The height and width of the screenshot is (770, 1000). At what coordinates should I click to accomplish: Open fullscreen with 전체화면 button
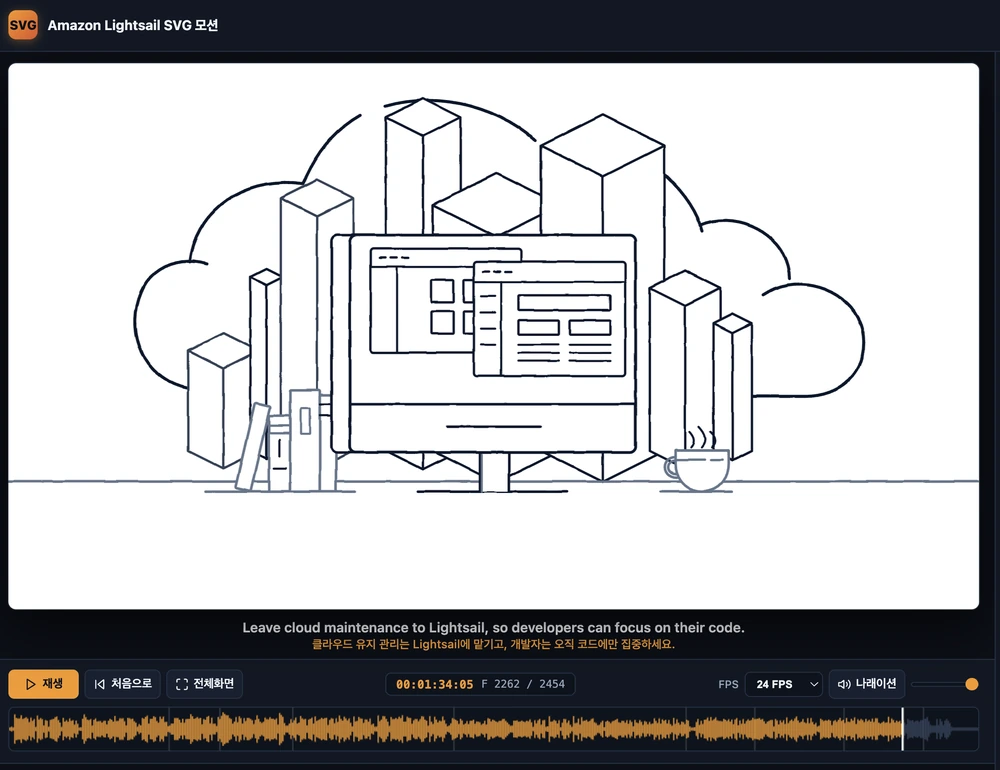coord(205,684)
